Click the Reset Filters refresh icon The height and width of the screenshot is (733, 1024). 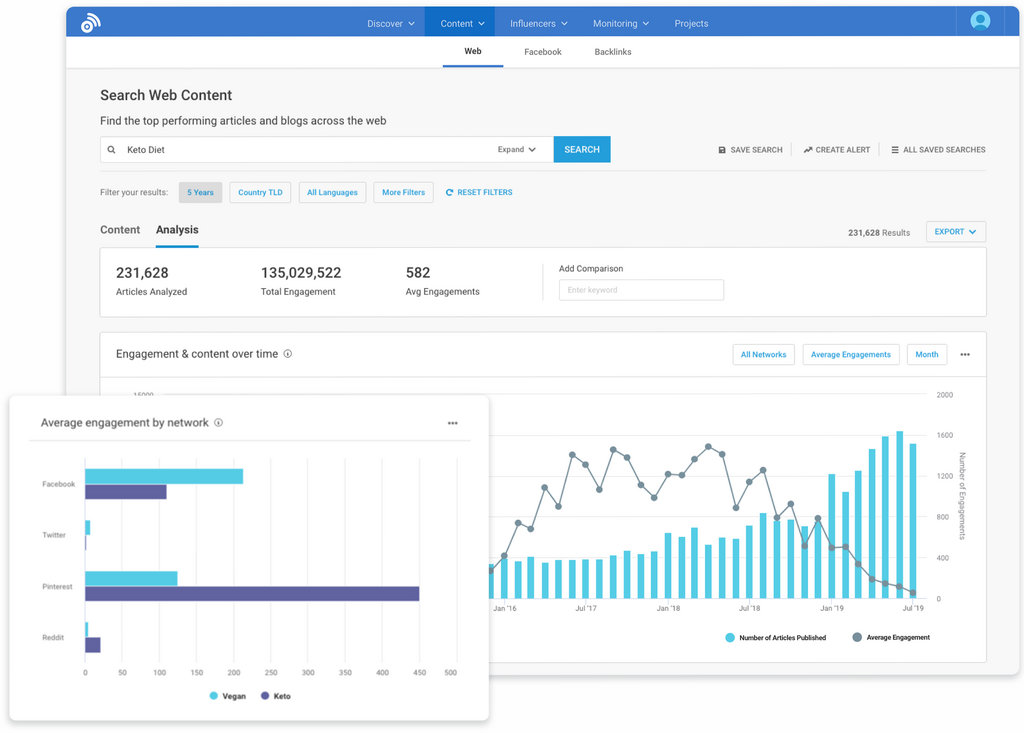[x=450, y=192]
